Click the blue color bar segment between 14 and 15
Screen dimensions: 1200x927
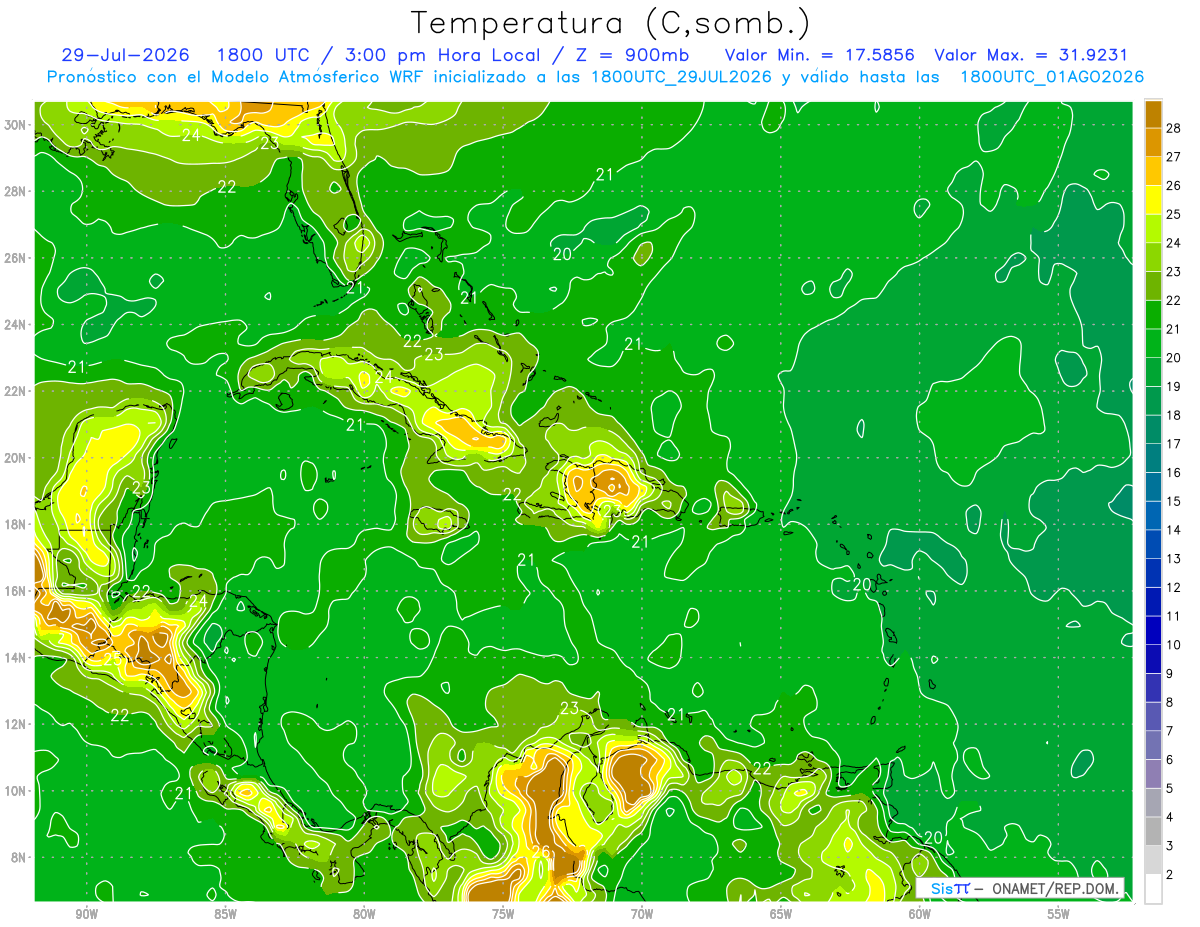point(1153,516)
